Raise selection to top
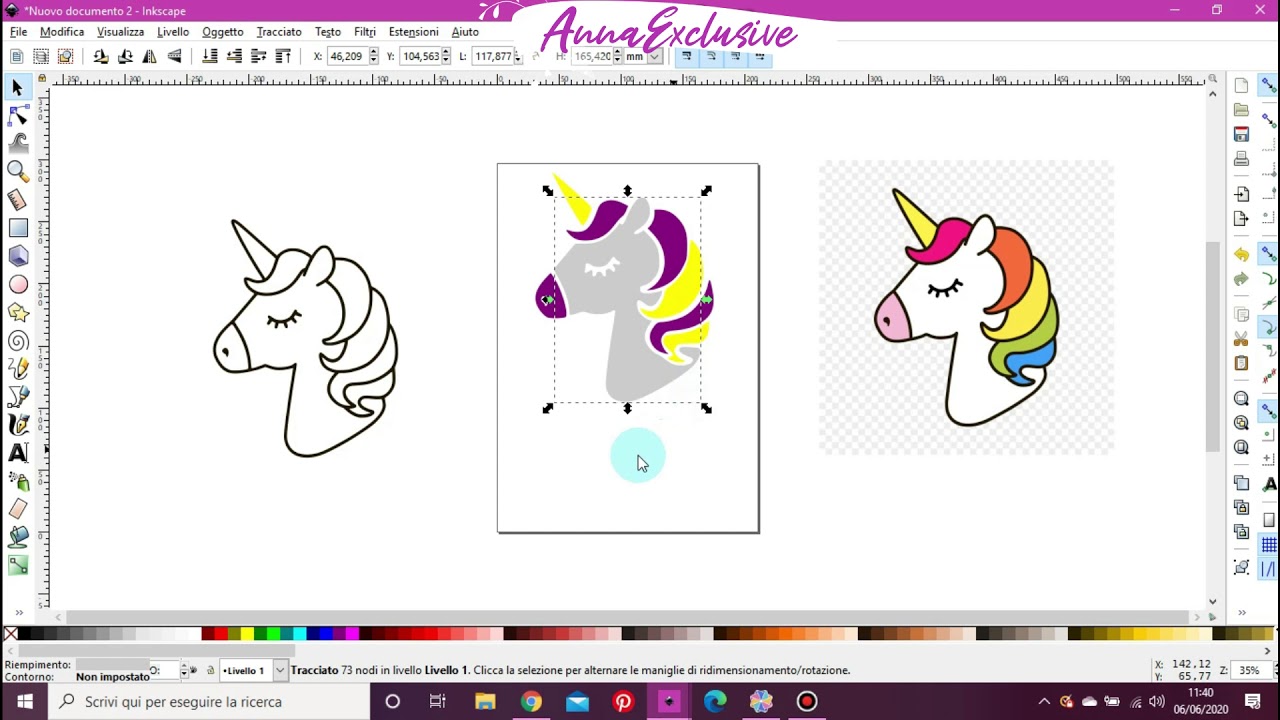The image size is (1280, 720). point(283,56)
